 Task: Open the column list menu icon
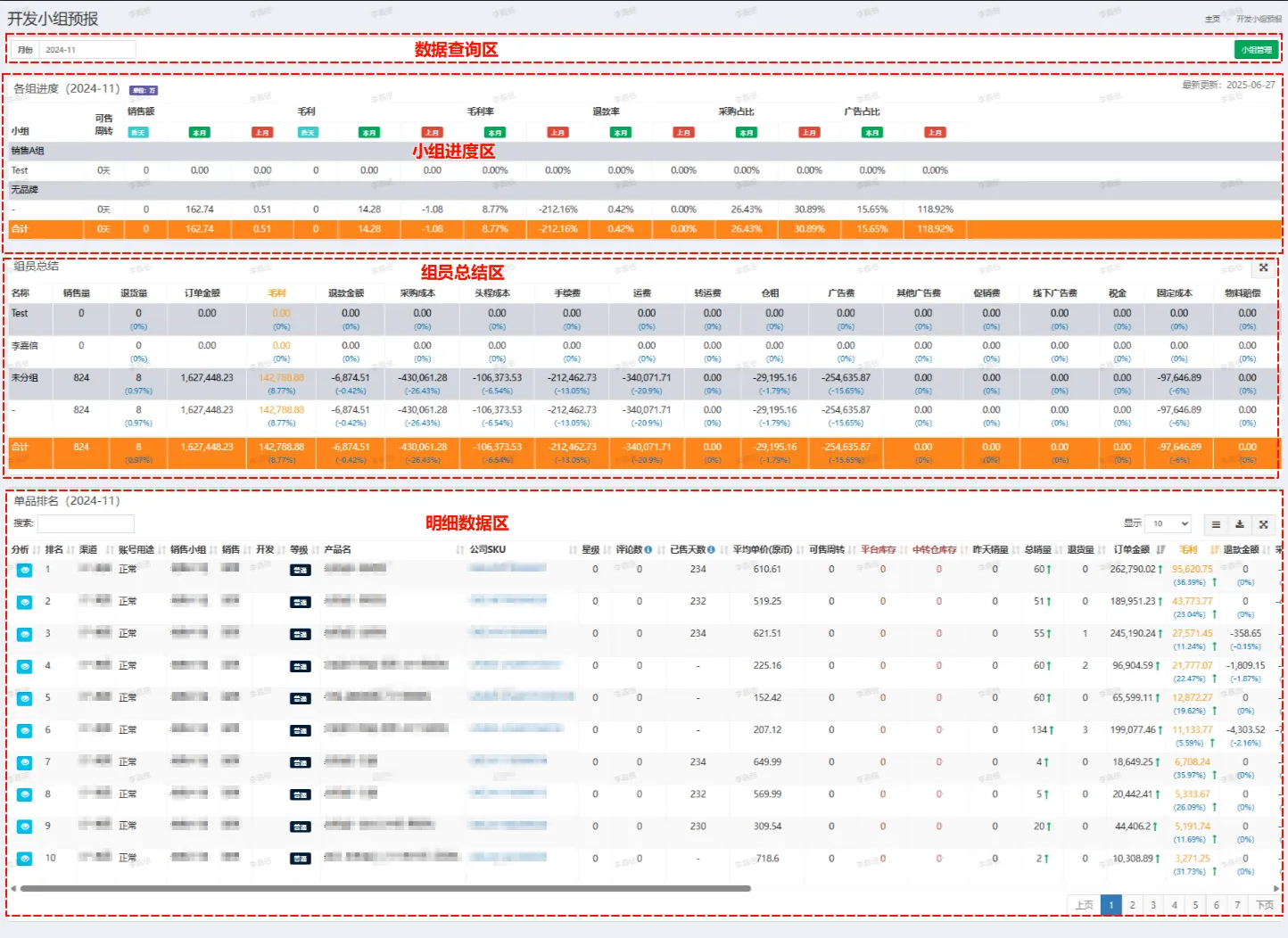pos(1216,524)
